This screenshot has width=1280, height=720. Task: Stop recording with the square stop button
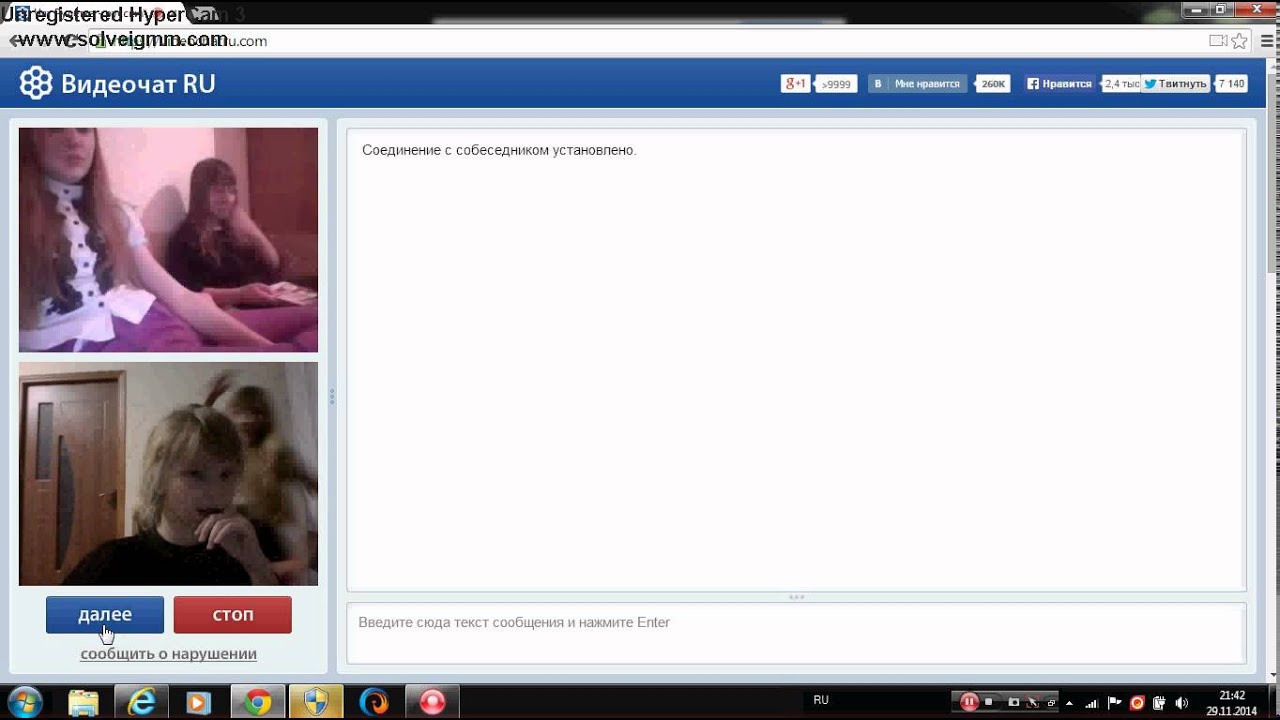pyautogui.click(x=989, y=702)
